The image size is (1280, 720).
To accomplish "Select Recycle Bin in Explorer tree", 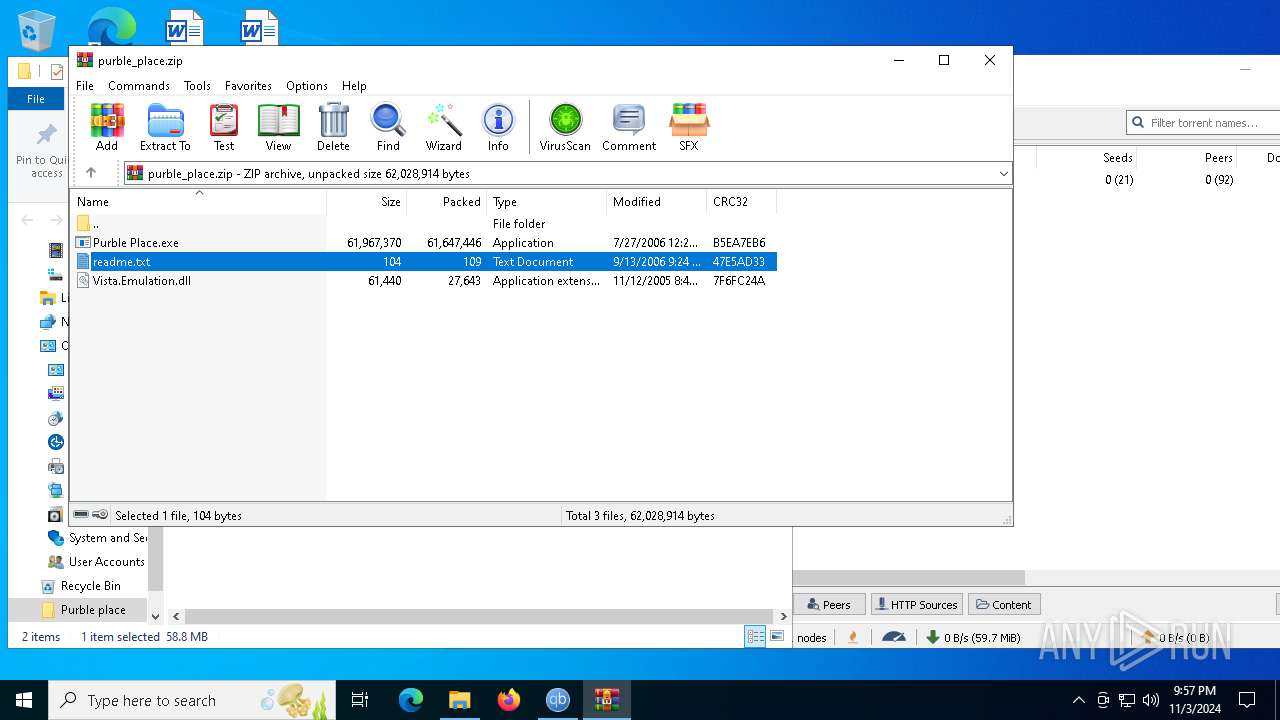I will pyautogui.click(x=90, y=586).
